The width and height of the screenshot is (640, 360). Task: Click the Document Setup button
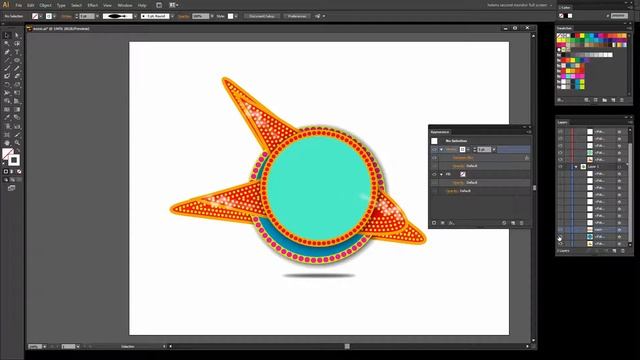point(262,16)
